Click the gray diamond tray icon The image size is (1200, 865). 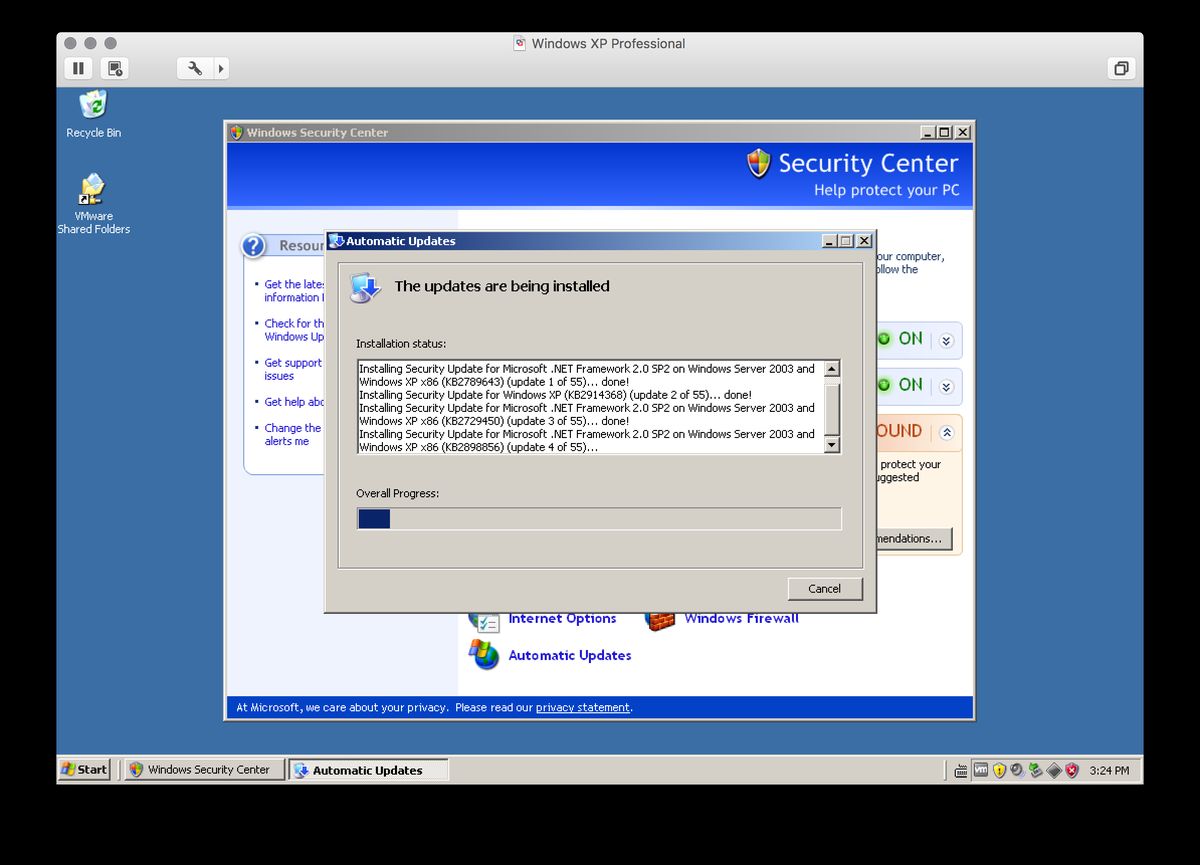click(1053, 770)
